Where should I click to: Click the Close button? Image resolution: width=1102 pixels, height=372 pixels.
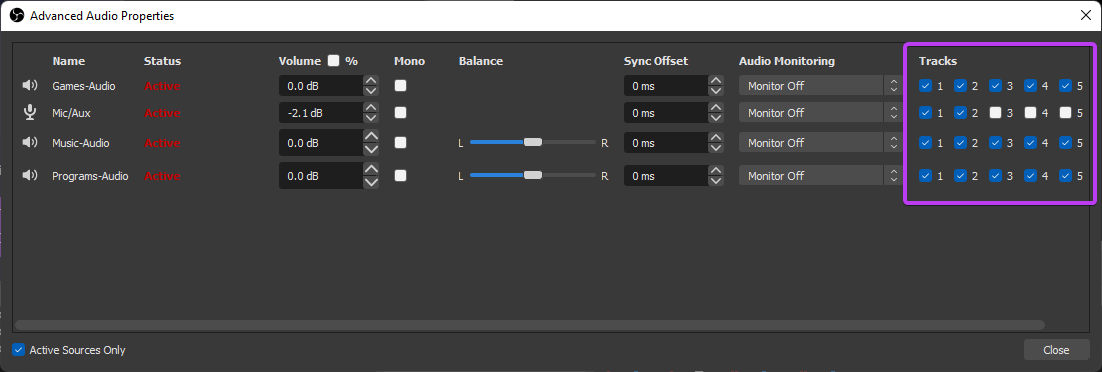[x=1056, y=349]
